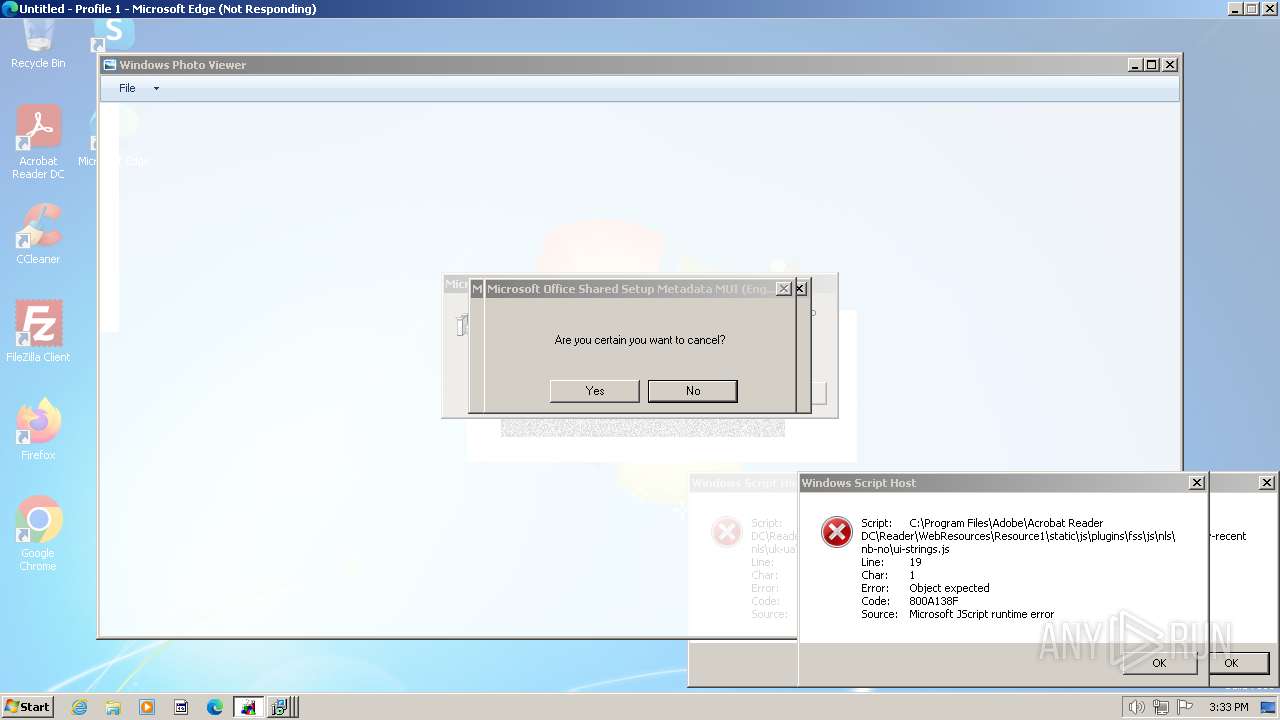This screenshot has width=1280, height=720.
Task: Click the red error icon in Script Host
Action: coord(836,532)
